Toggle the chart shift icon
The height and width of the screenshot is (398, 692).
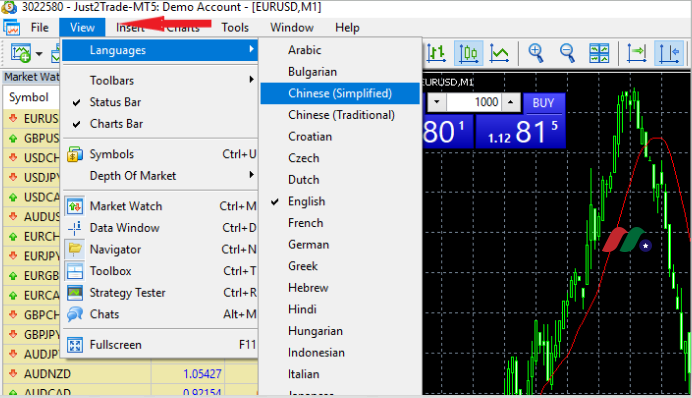click(x=669, y=53)
